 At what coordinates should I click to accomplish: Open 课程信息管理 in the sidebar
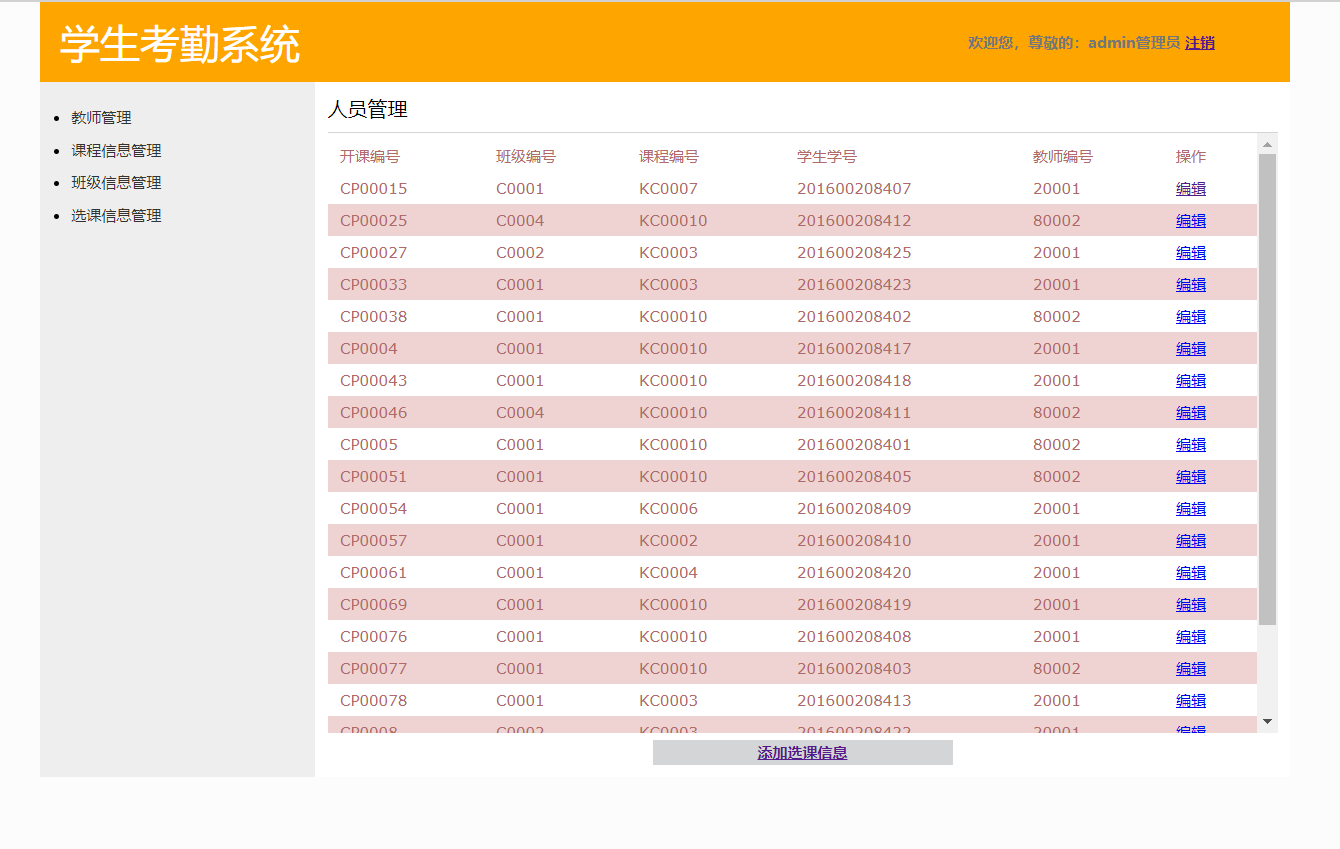coord(116,151)
